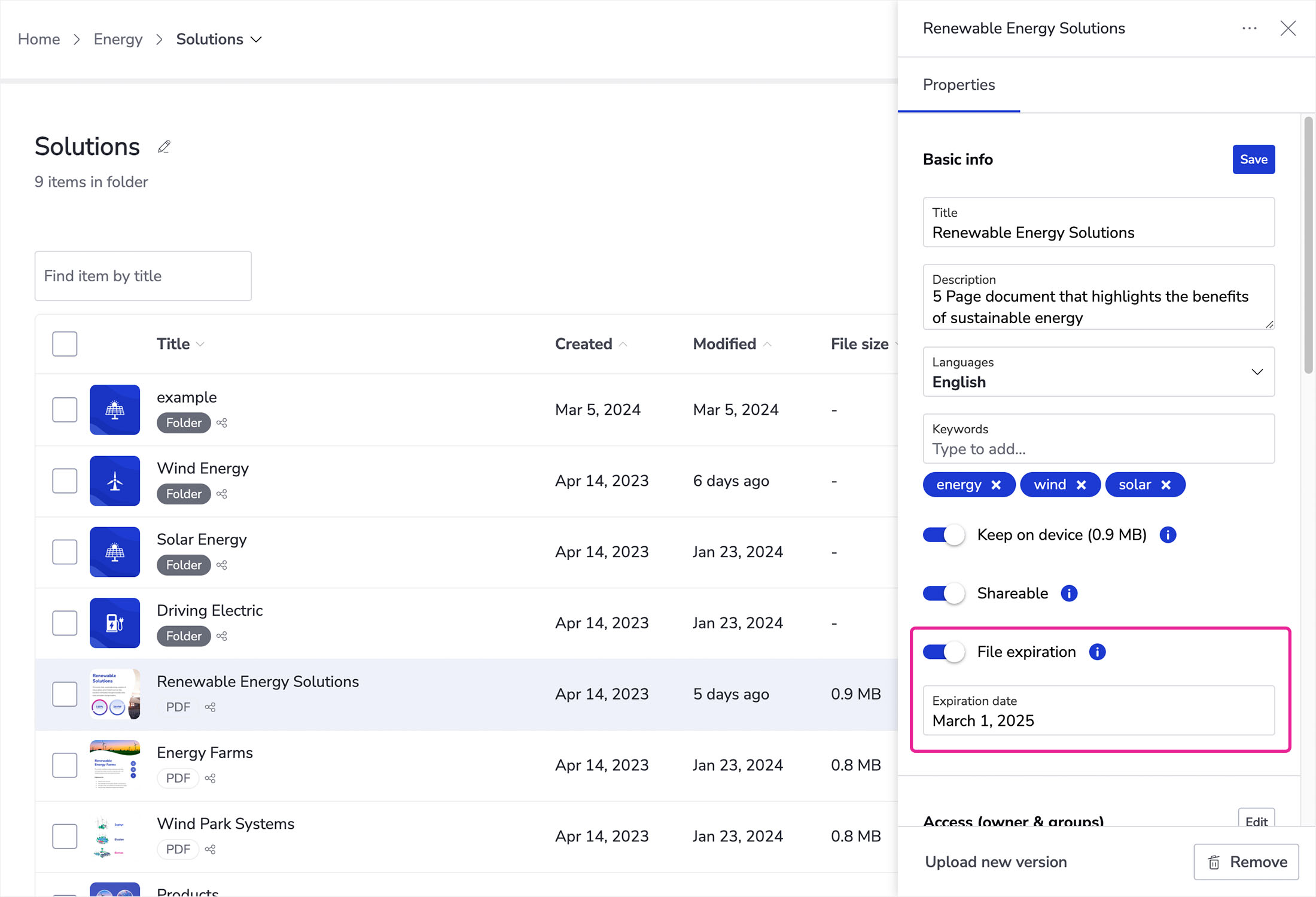Click the share icon on the Energy Farms PDF
The height and width of the screenshot is (897, 1316).
click(210, 779)
